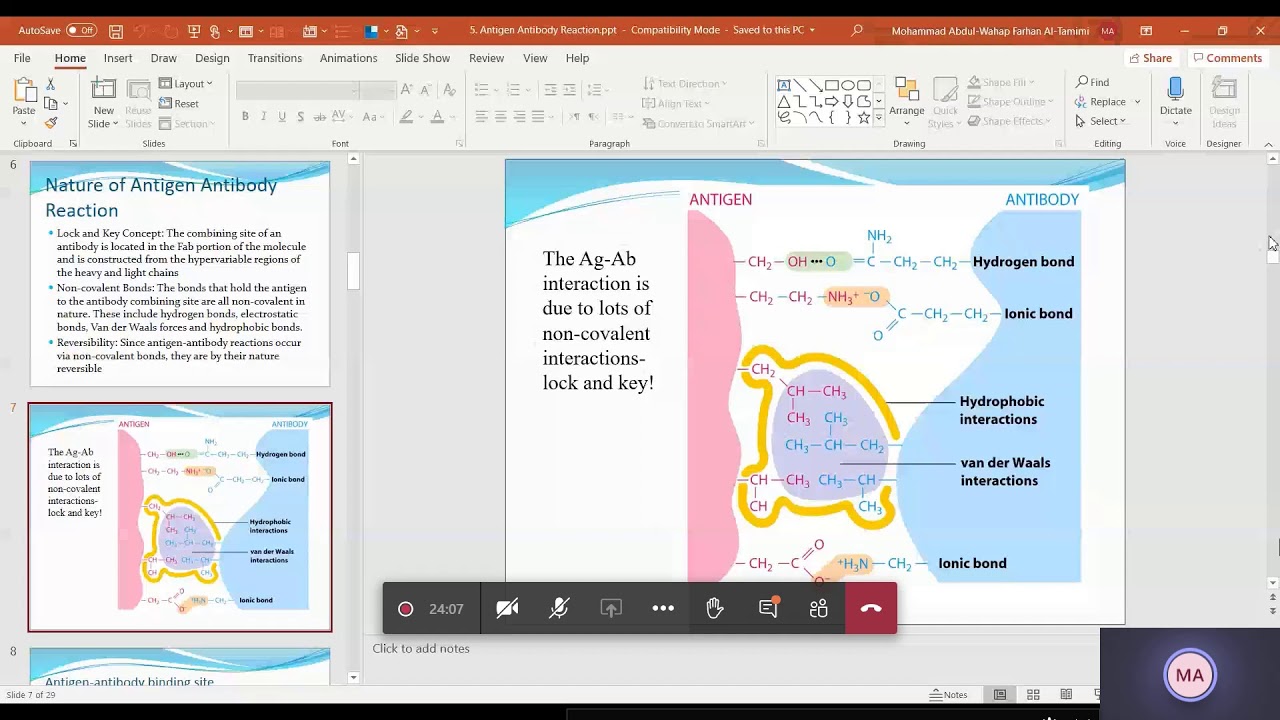The height and width of the screenshot is (720, 1280).
Task: Raise hand in the meeting call bar
Action: [715, 608]
